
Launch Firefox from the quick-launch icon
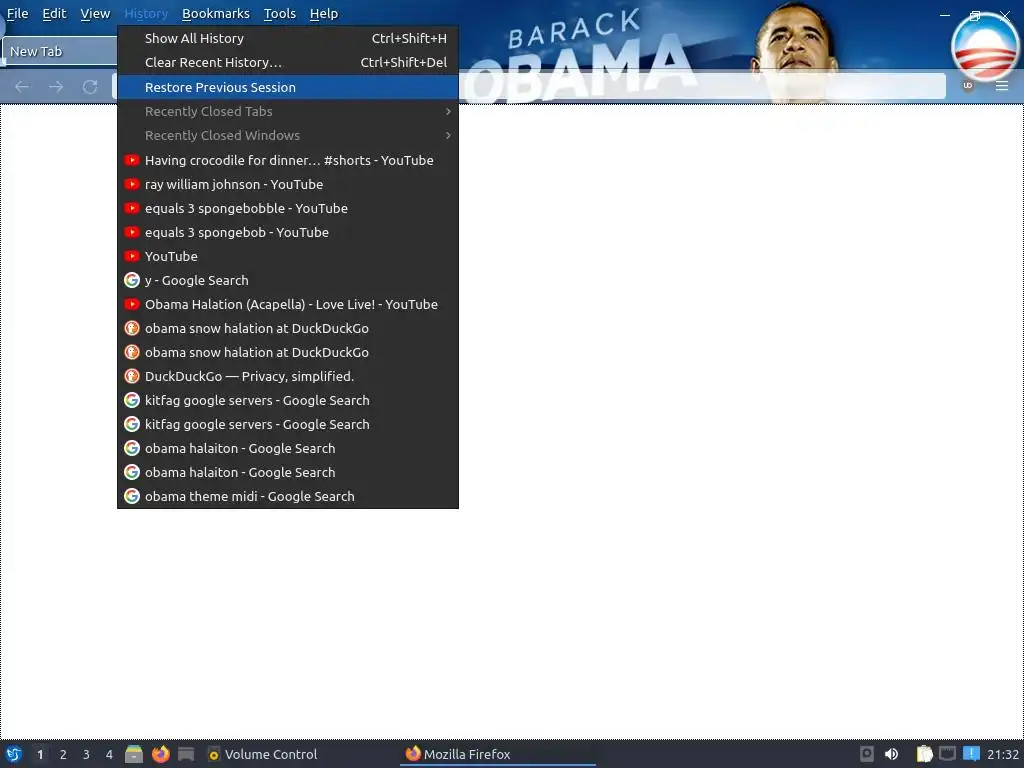[x=161, y=754]
